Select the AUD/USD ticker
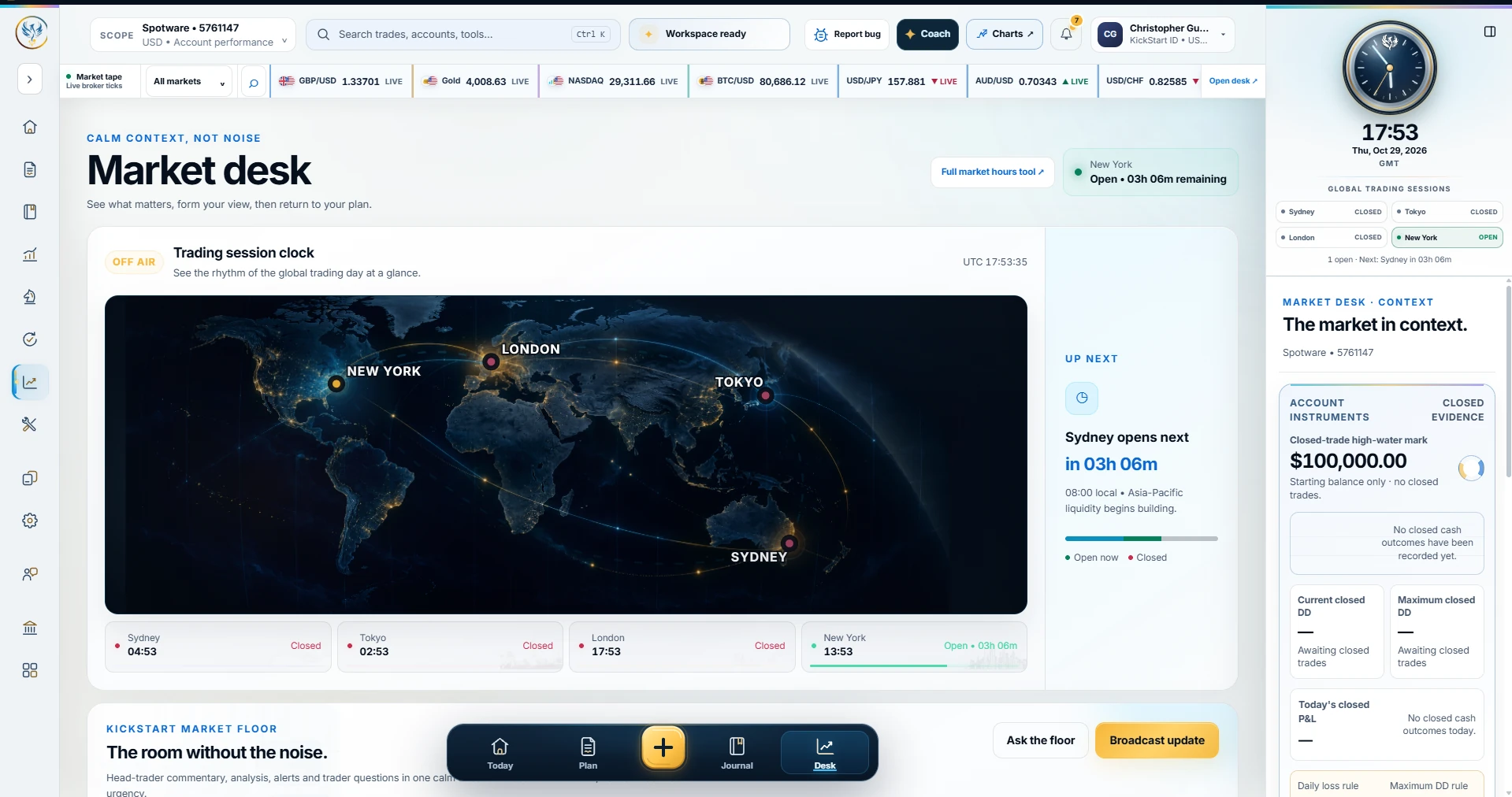This screenshot has height=797, width=1512. [x=1032, y=81]
